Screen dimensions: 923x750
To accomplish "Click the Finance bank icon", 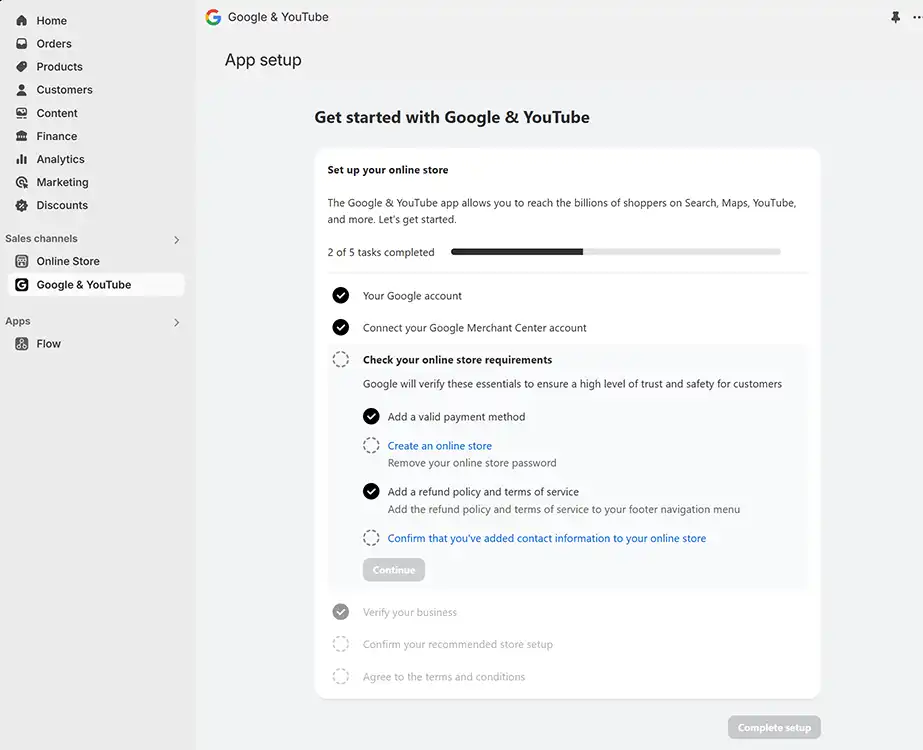I will coord(22,136).
